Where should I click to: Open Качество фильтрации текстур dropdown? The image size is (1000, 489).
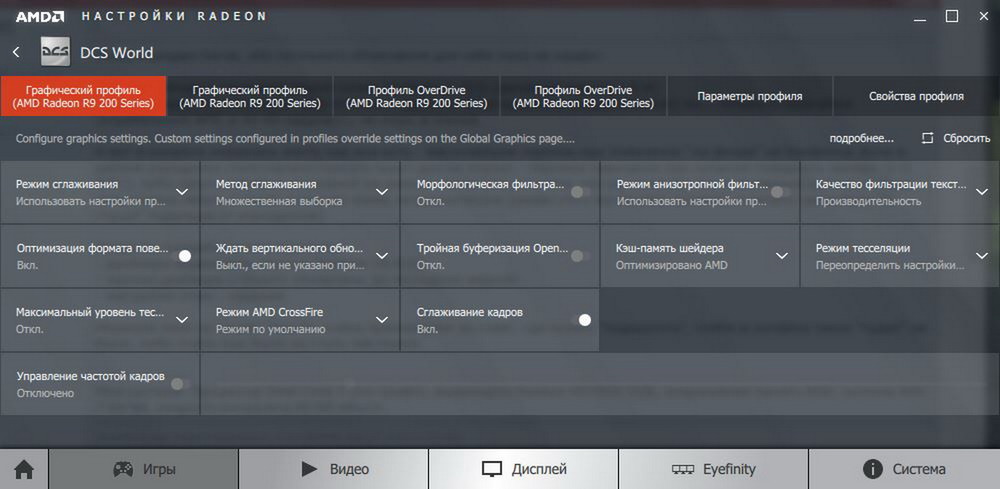tap(981, 192)
